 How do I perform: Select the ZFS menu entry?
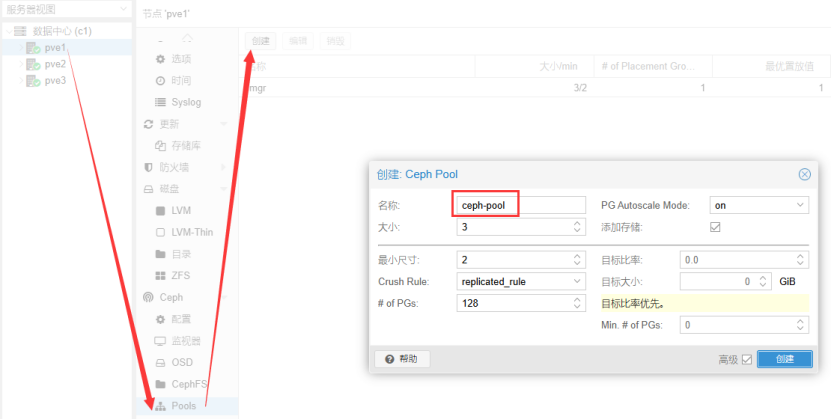(x=180, y=276)
